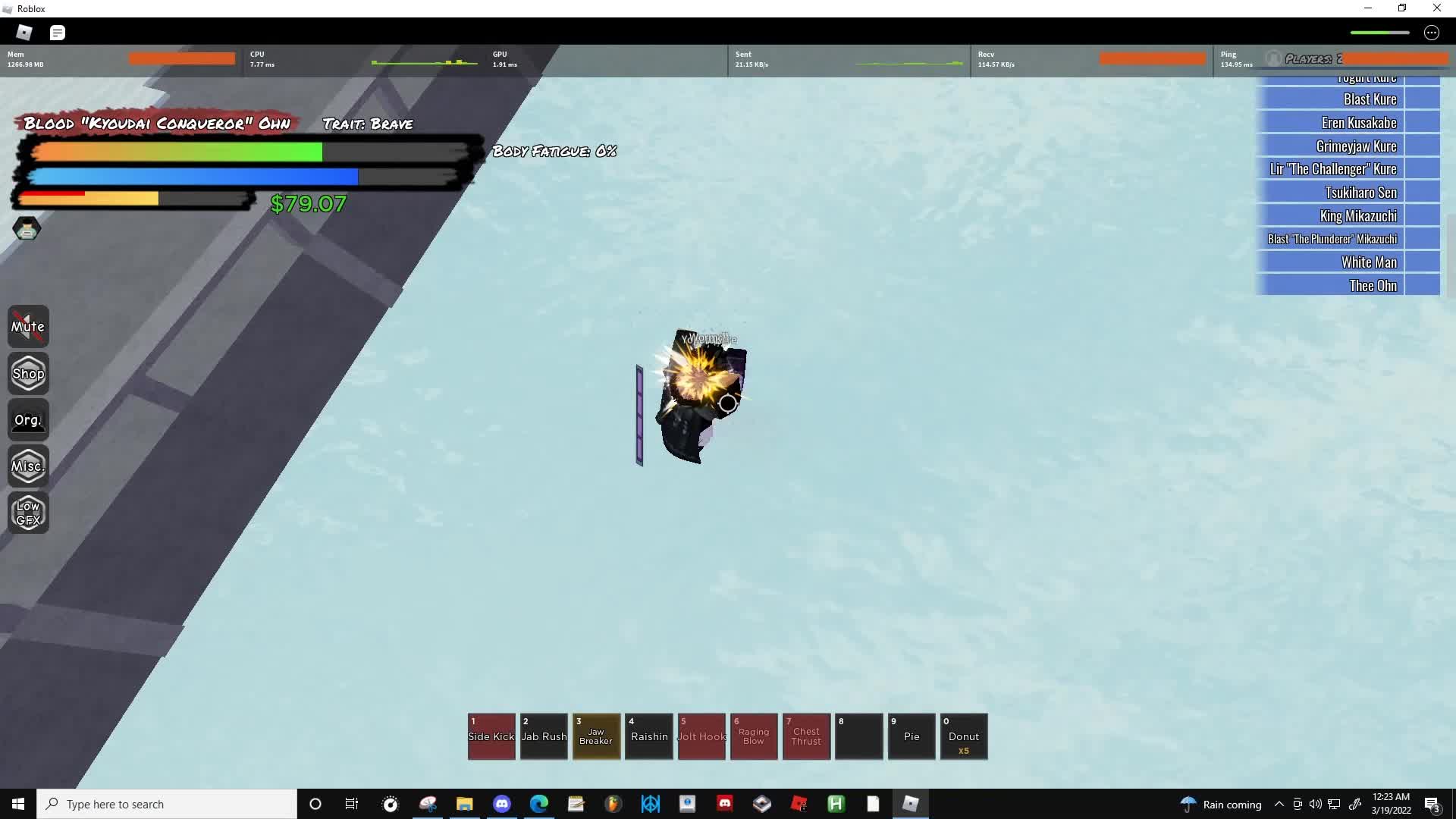
Task: Open Discord from the taskbar
Action: (502, 804)
